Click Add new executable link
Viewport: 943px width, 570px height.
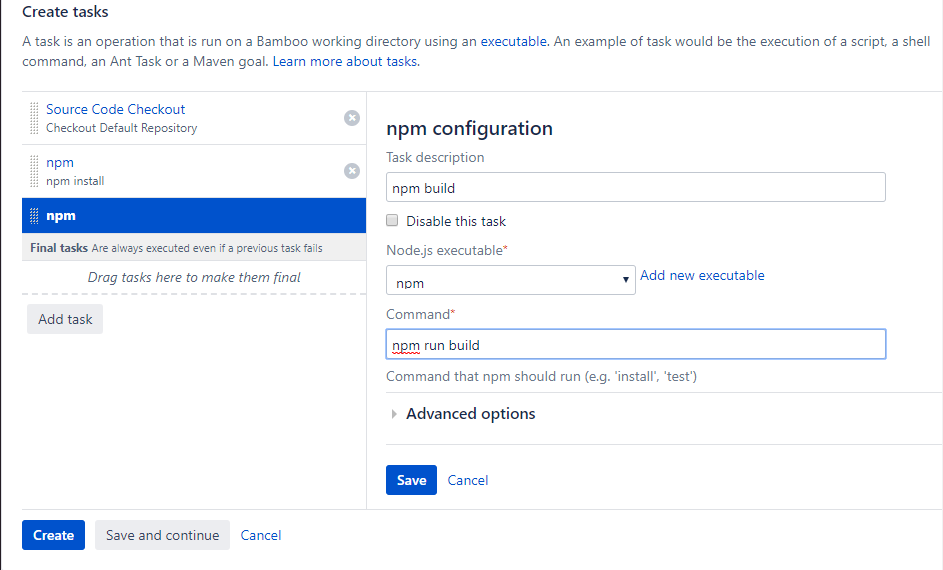[702, 275]
